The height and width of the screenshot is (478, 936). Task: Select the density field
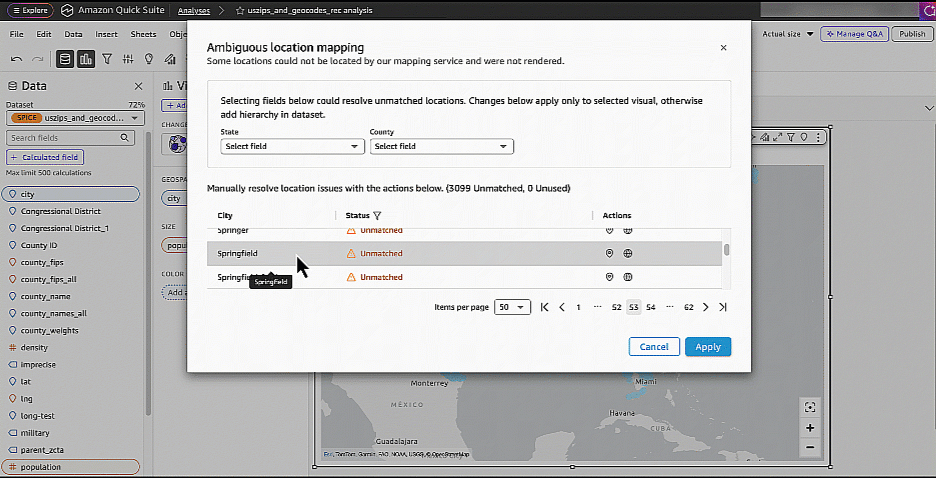point(34,347)
